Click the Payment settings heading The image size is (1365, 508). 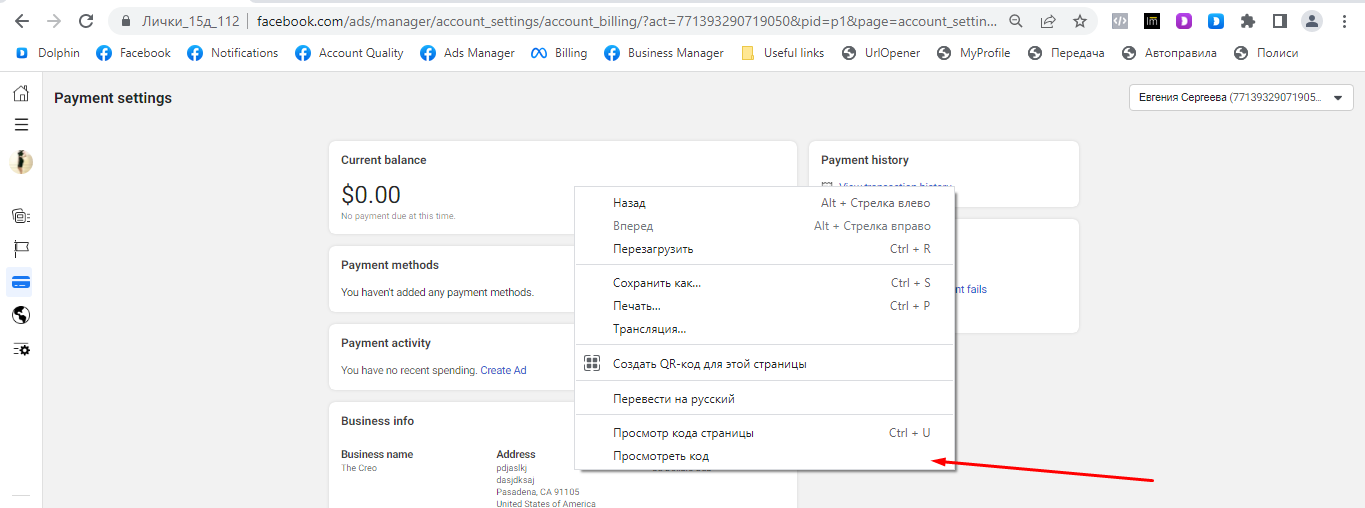click(x=113, y=98)
